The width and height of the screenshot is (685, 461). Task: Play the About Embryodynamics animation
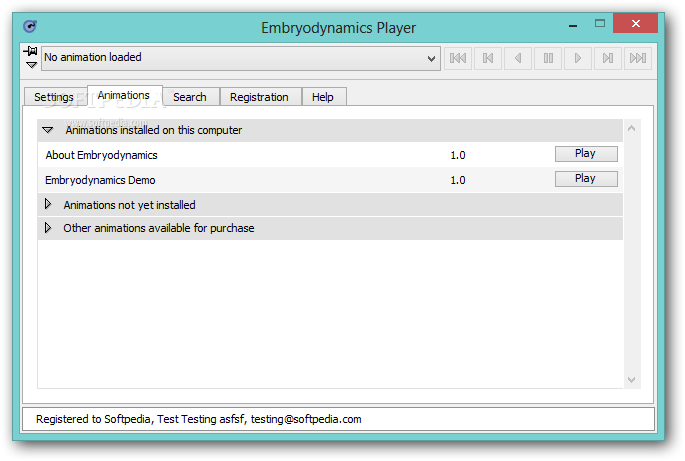click(x=586, y=154)
